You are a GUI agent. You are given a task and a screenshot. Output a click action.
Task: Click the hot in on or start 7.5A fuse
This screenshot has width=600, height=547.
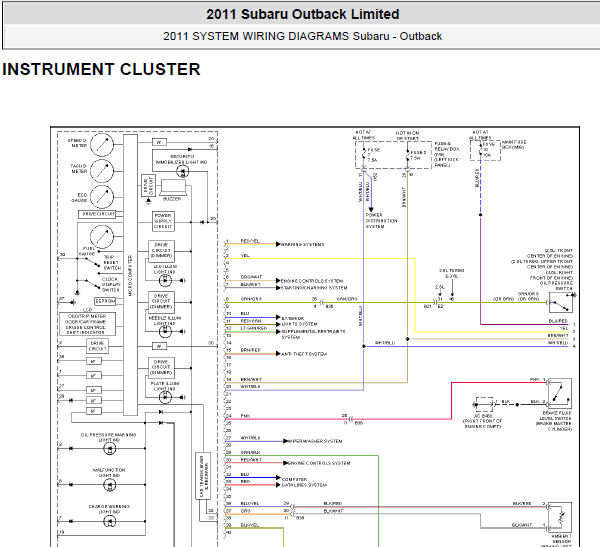point(408,155)
